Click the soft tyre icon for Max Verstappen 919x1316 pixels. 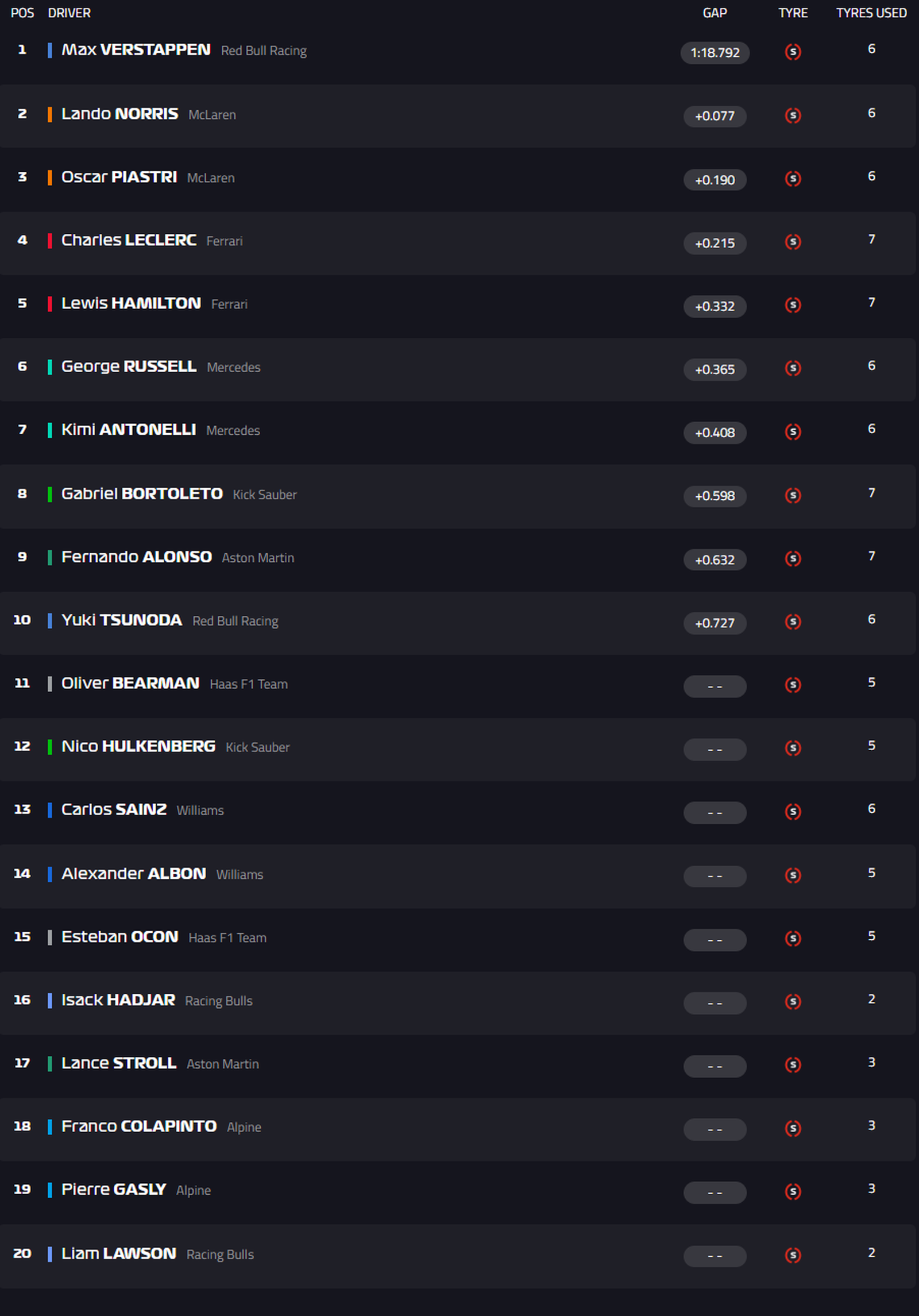tap(793, 52)
